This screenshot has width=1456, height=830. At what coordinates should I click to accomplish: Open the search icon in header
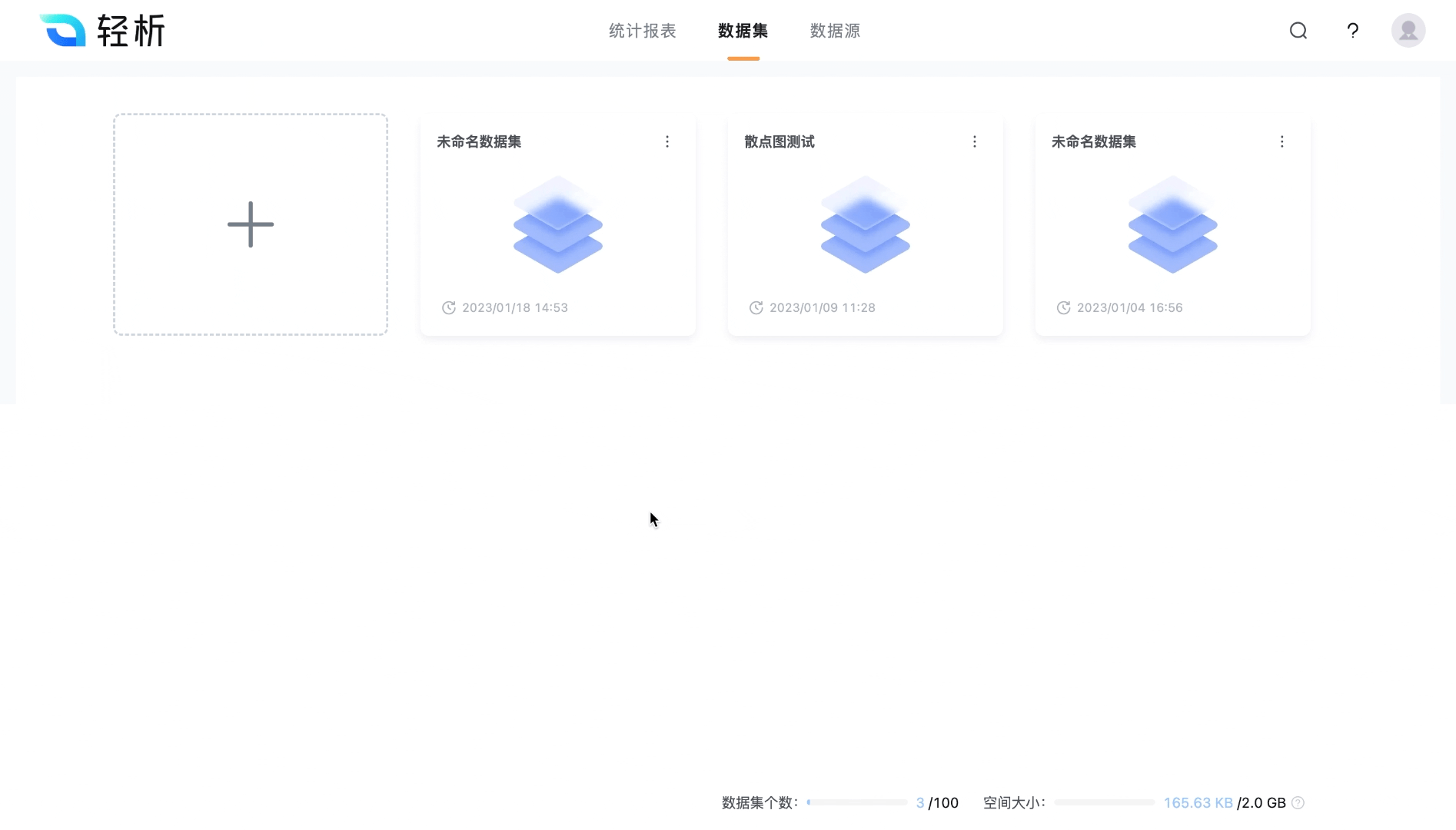pos(1298,31)
